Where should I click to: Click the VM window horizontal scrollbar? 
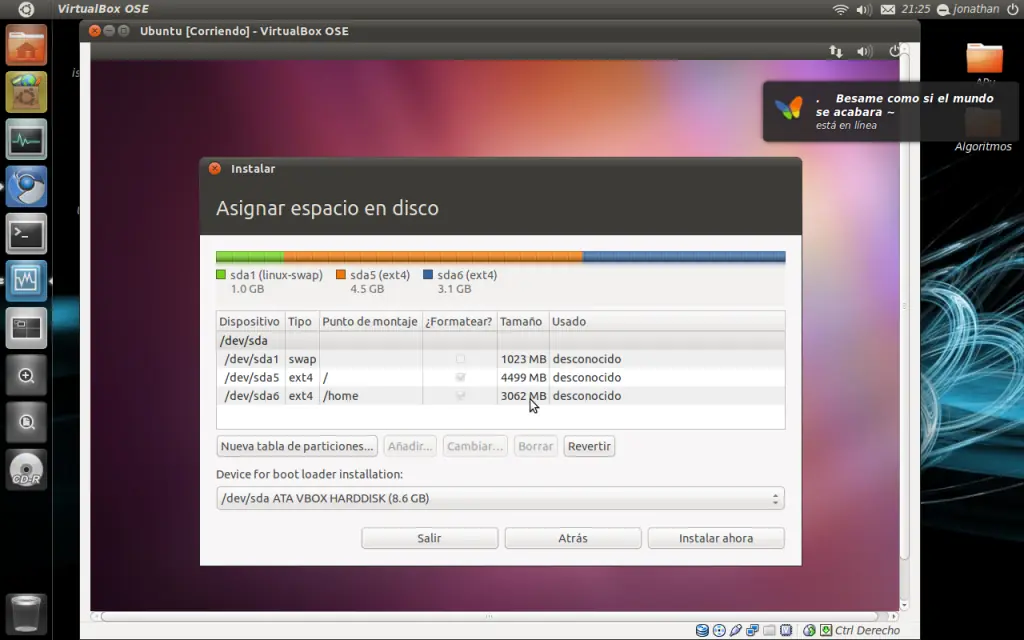490,616
